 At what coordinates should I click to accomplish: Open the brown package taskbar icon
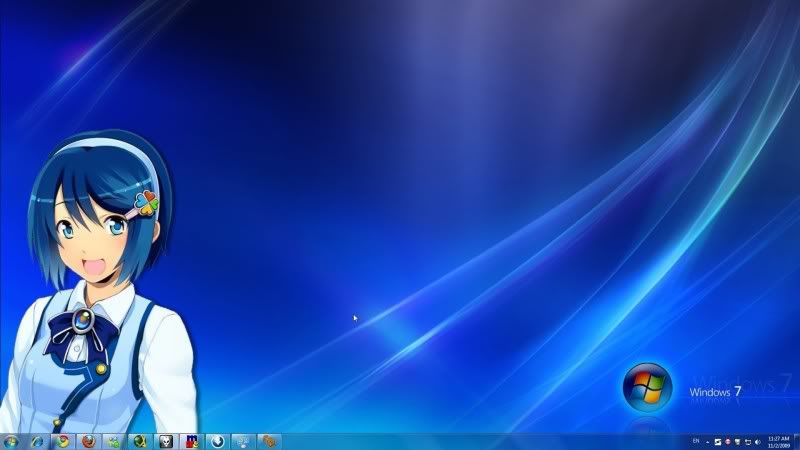[269, 442]
